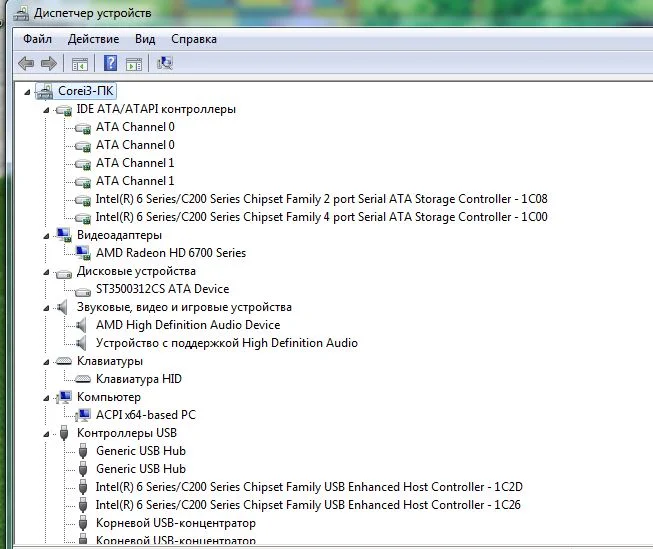Click the blue Help question mark icon
This screenshot has width=653, height=549.
110,63
